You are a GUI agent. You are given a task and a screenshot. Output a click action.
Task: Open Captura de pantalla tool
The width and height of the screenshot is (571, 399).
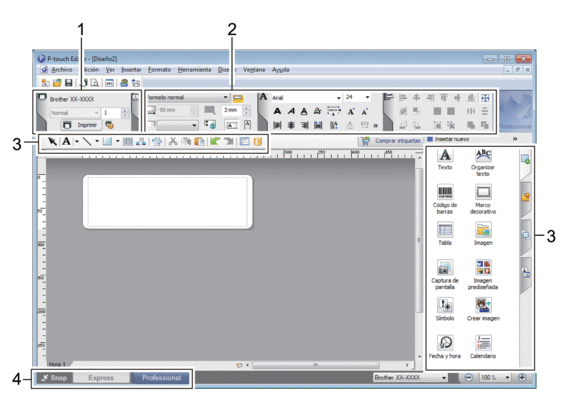click(x=445, y=274)
